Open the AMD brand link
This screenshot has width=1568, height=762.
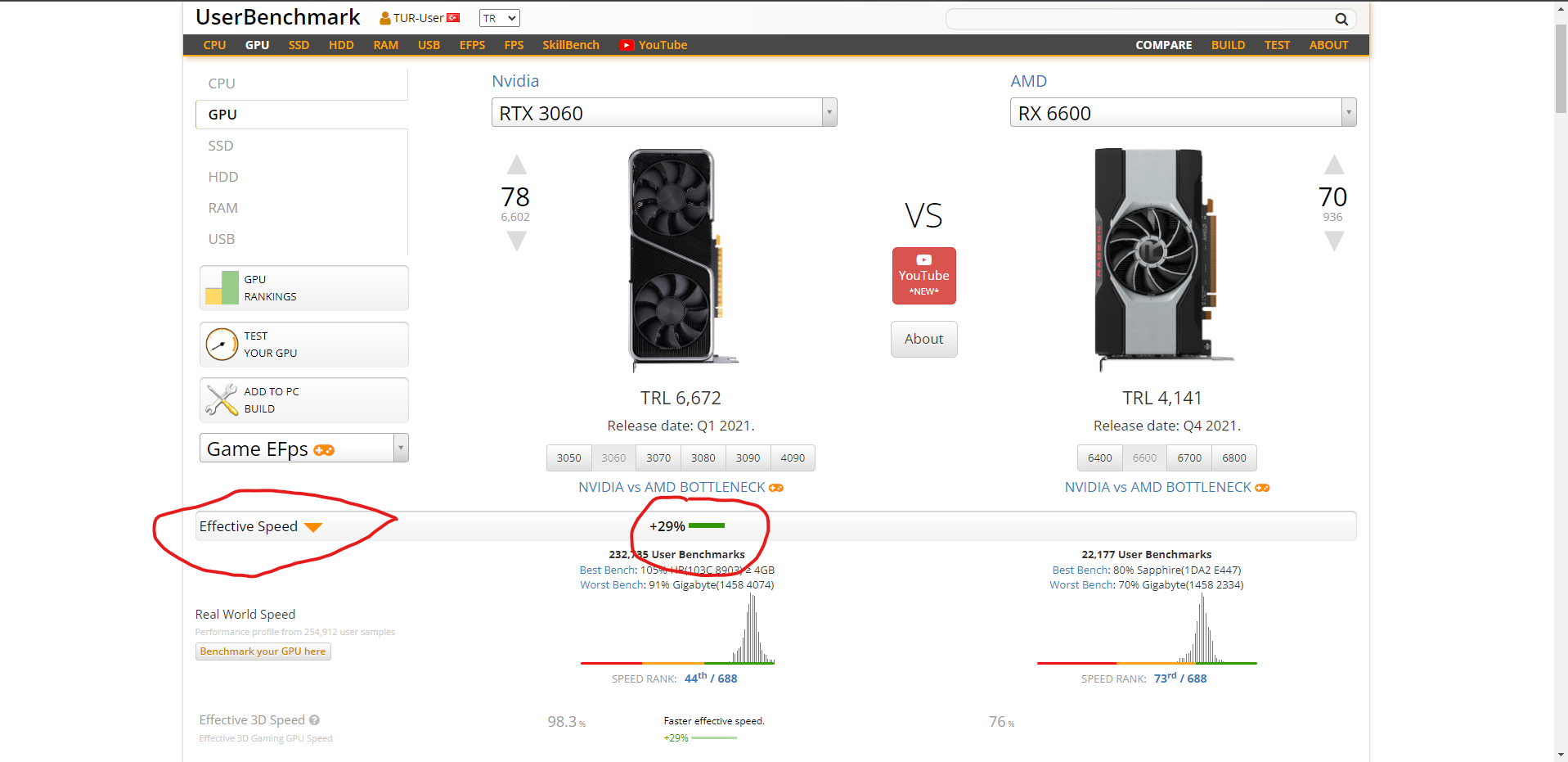click(x=1028, y=81)
